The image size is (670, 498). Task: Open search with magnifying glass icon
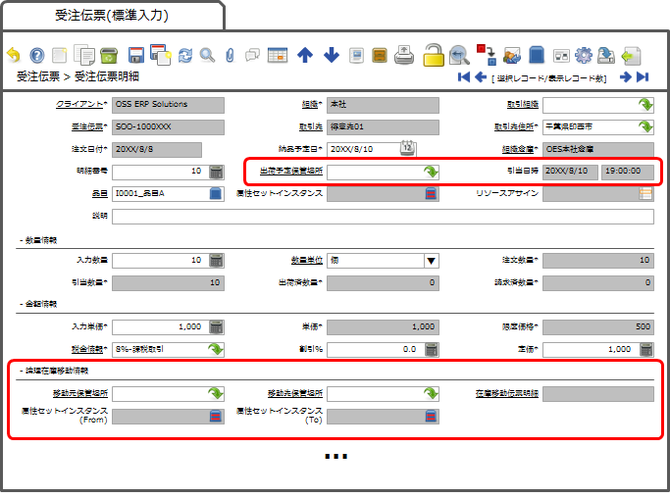pos(208,56)
